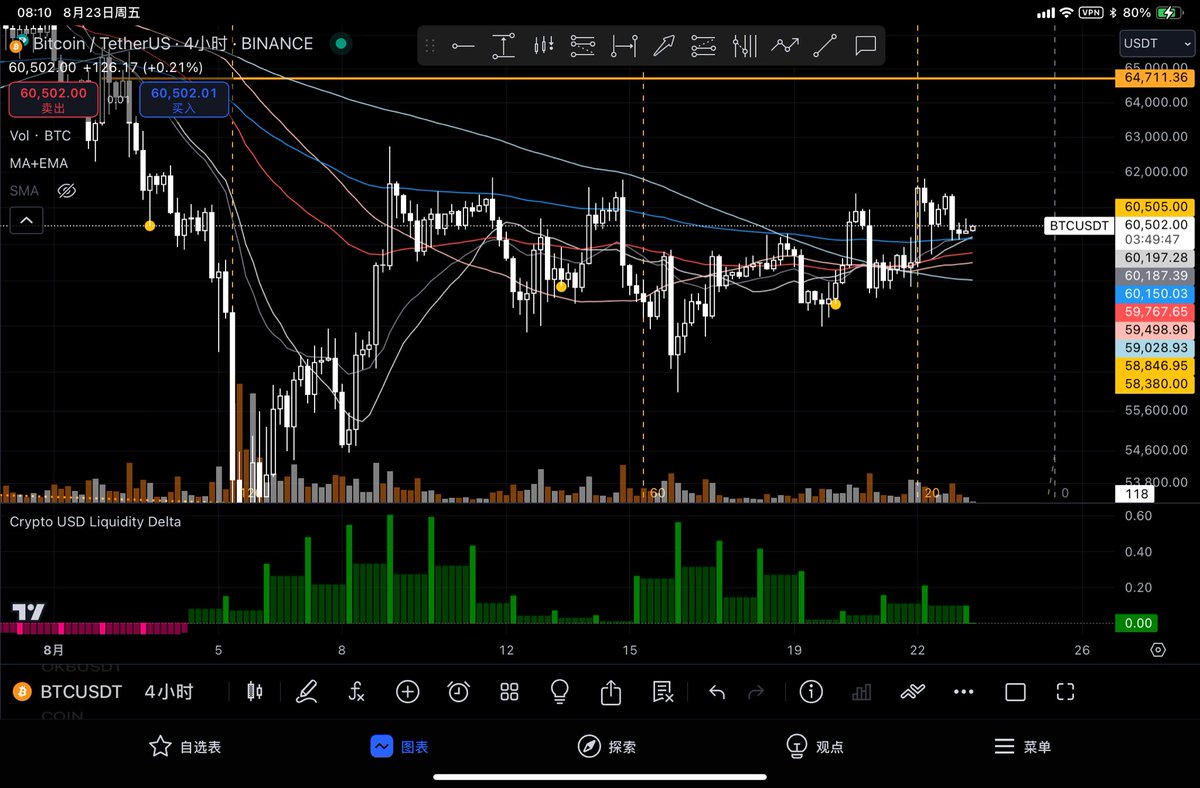This screenshot has width=1200, height=788.
Task: Open ideas with the lightbulb icon
Action: click(560, 692)
